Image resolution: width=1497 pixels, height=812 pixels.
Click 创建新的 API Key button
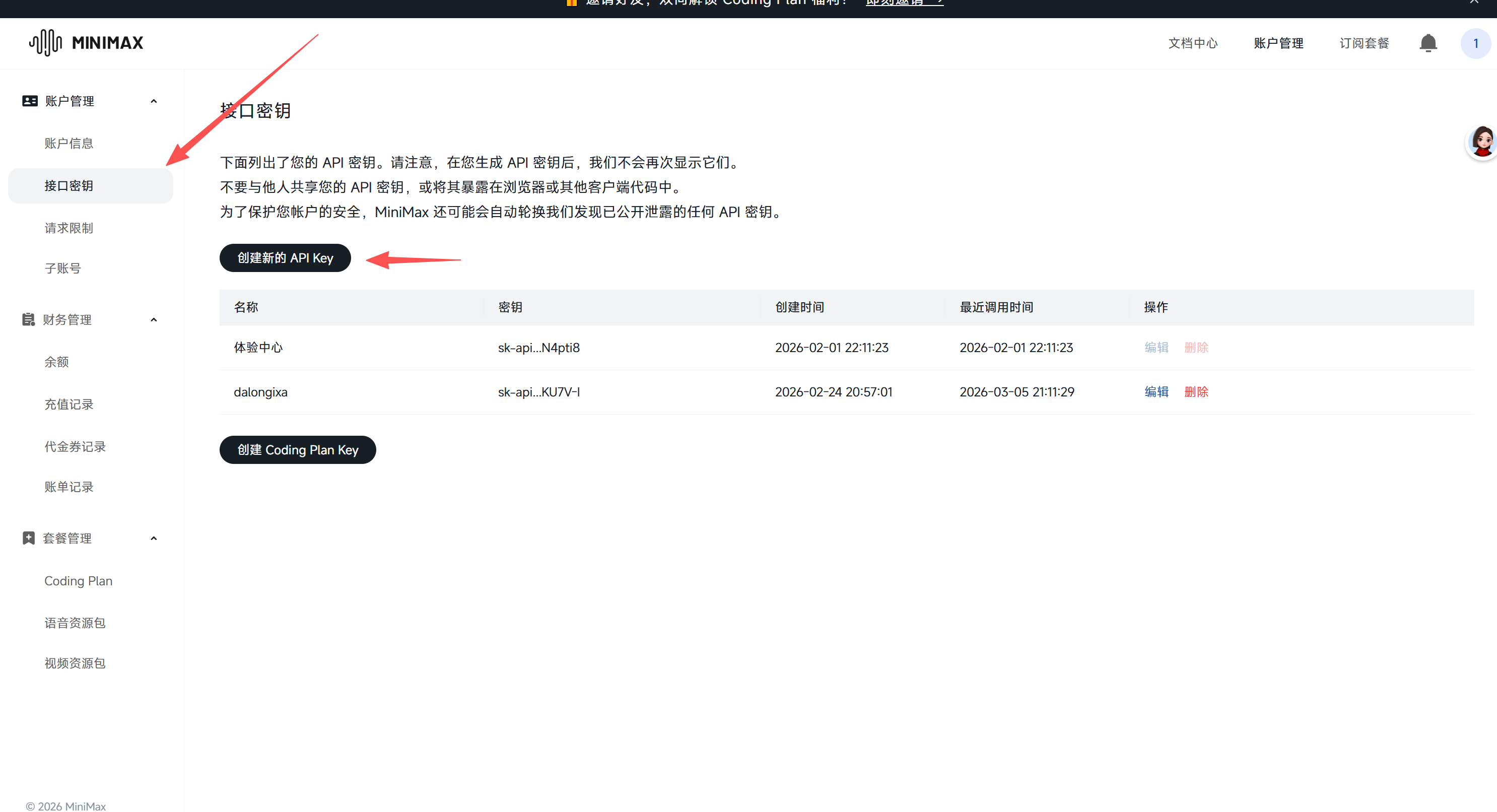pyautogui.click(x=285, y=257)
